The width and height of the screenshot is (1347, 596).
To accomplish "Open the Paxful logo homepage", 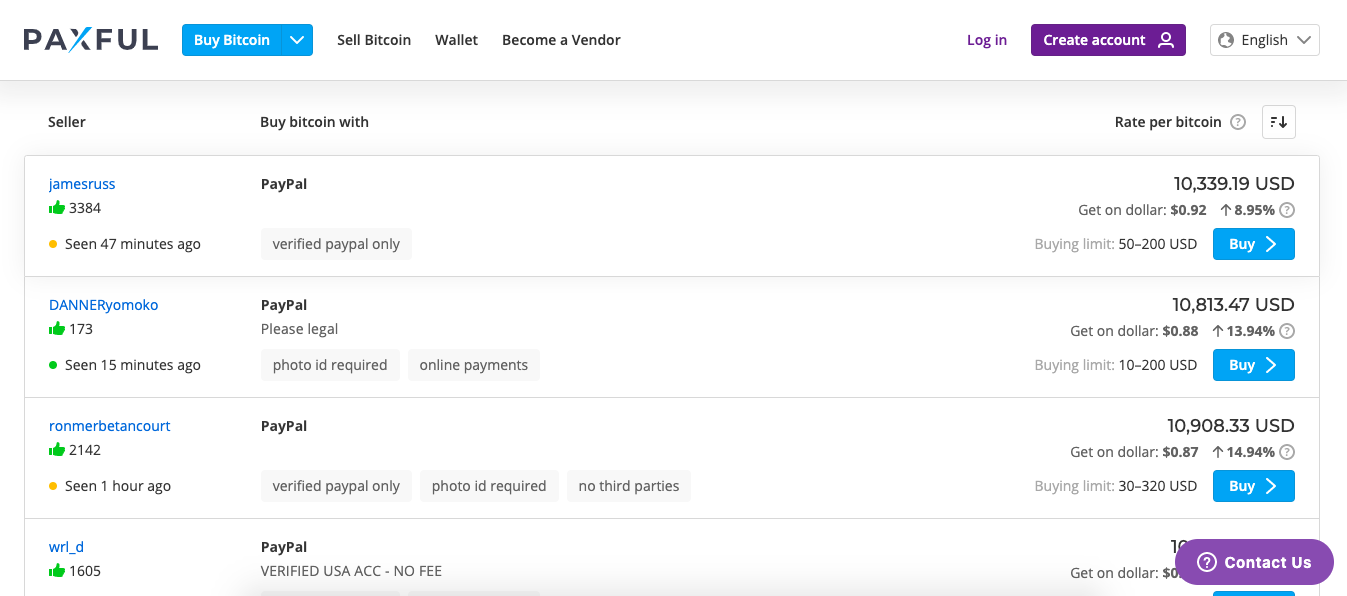I will [91, 40].
